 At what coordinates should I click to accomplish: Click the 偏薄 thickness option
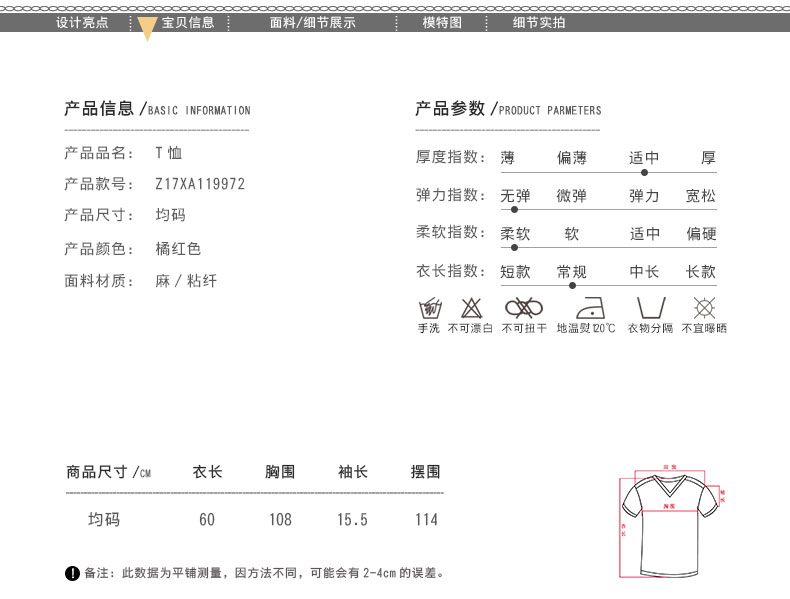pos(572,158)
